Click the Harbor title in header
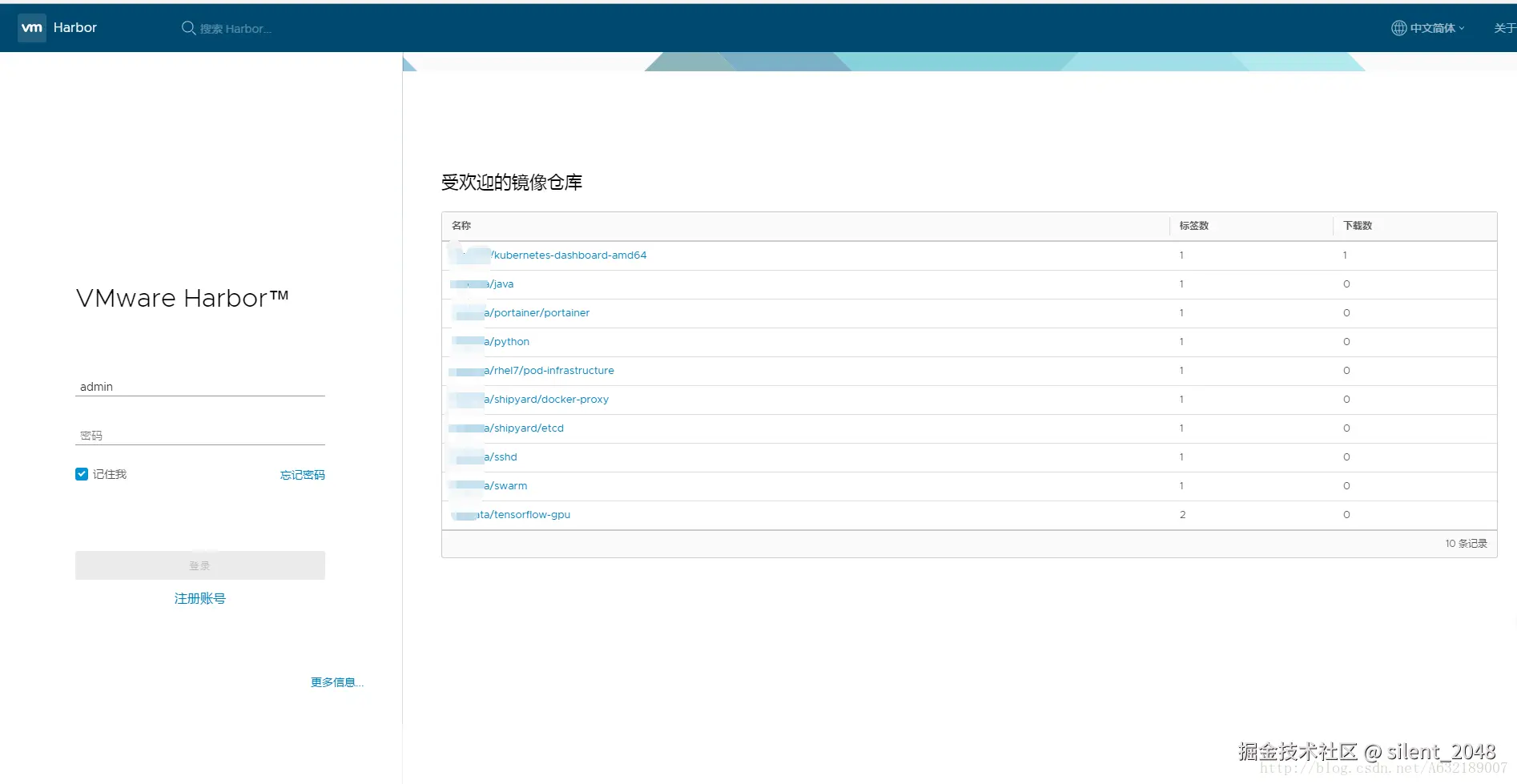This screenshot has height=784, width=1517. pyautogui.click(x=75, y=27)
